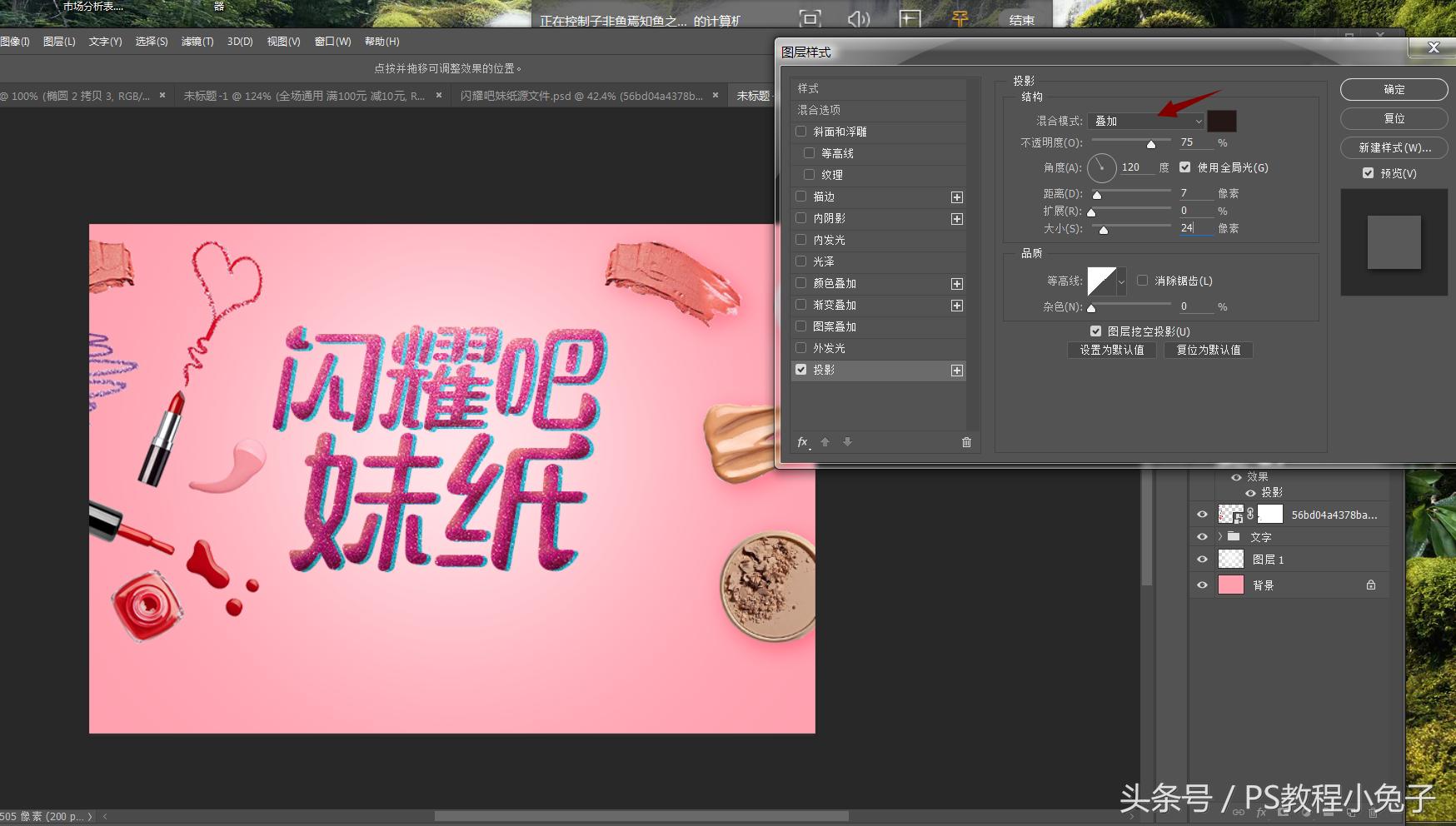
Task: Open the 等高线 contour picker dropdown
Action: coord(1121,281)
